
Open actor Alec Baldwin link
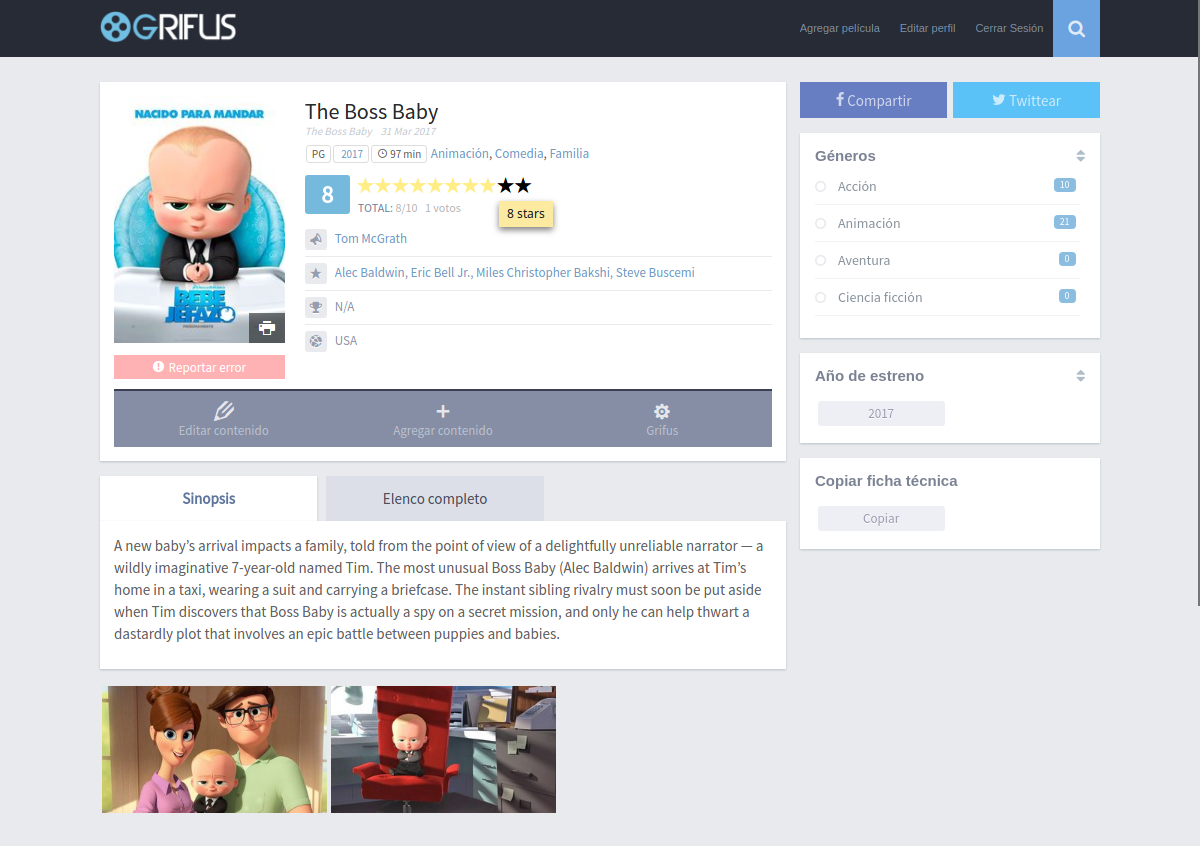pos(370,273)
